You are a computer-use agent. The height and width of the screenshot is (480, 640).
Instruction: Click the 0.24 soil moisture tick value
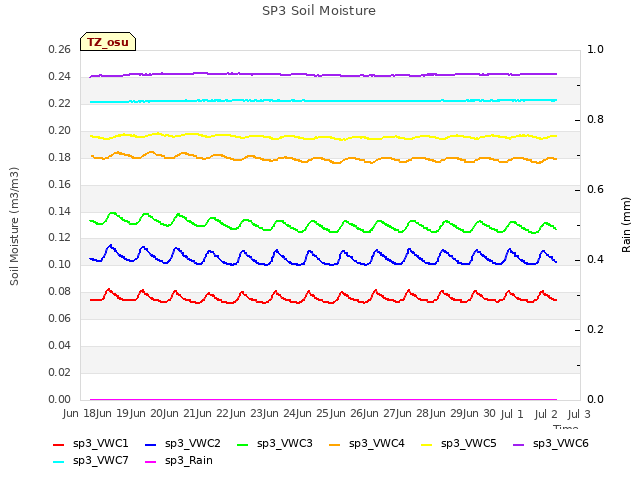pyautogui.click(x=60, y=77)
